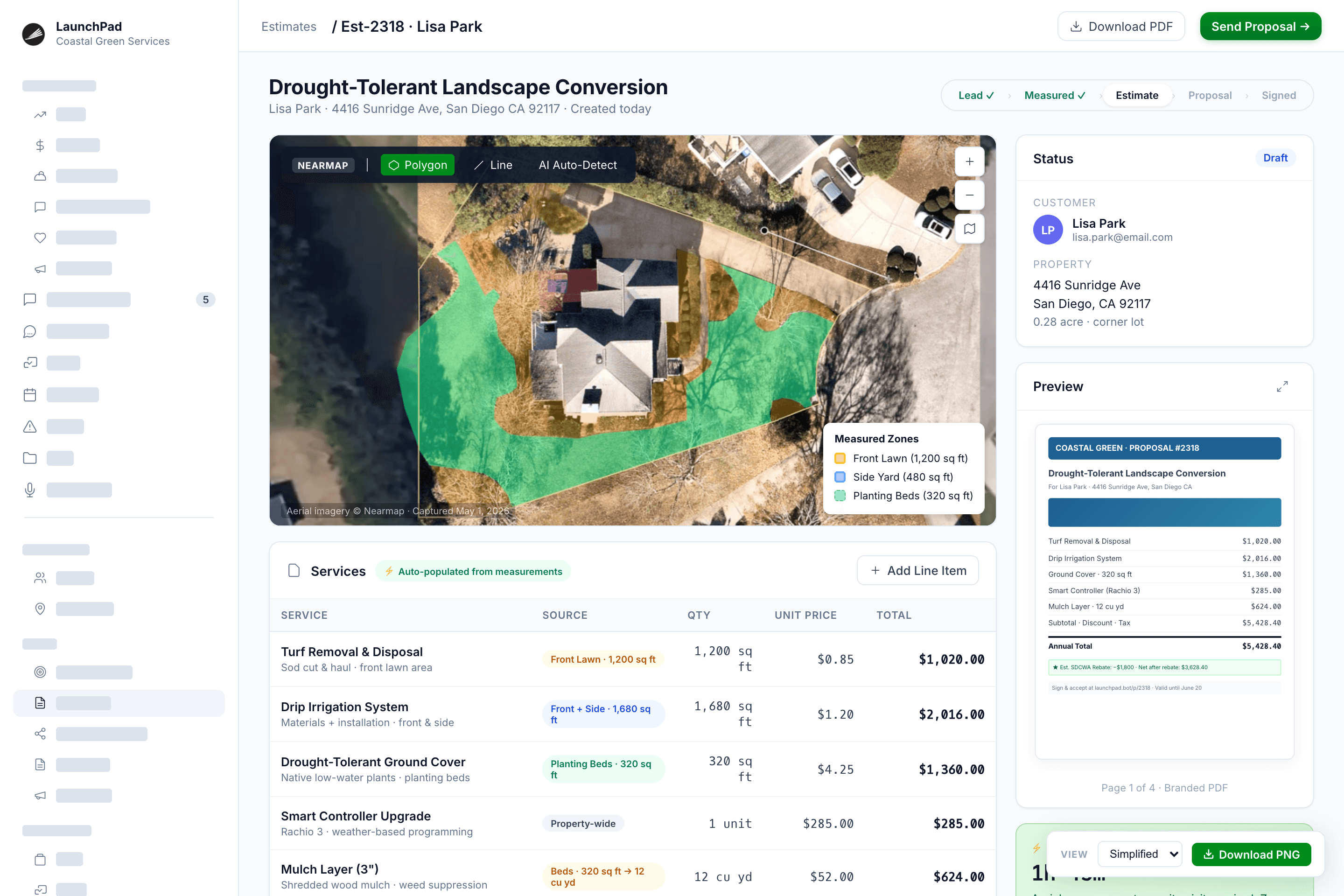Viewport: 1344px width, 896px height.
Task: Click the 0.28 acre · corner lot text
Action: tap(1088, 322)
